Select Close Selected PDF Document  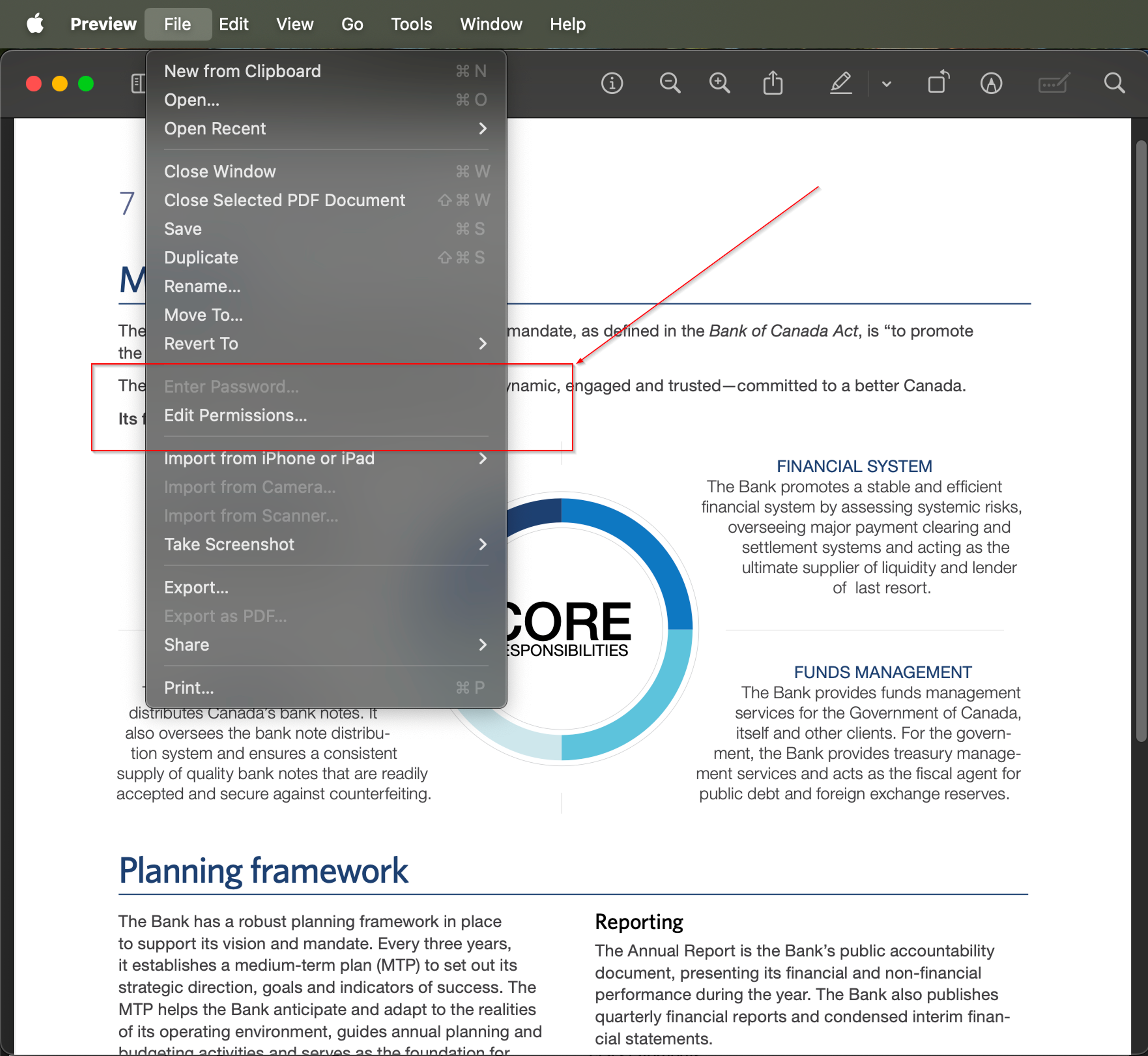tap(326, 200)
